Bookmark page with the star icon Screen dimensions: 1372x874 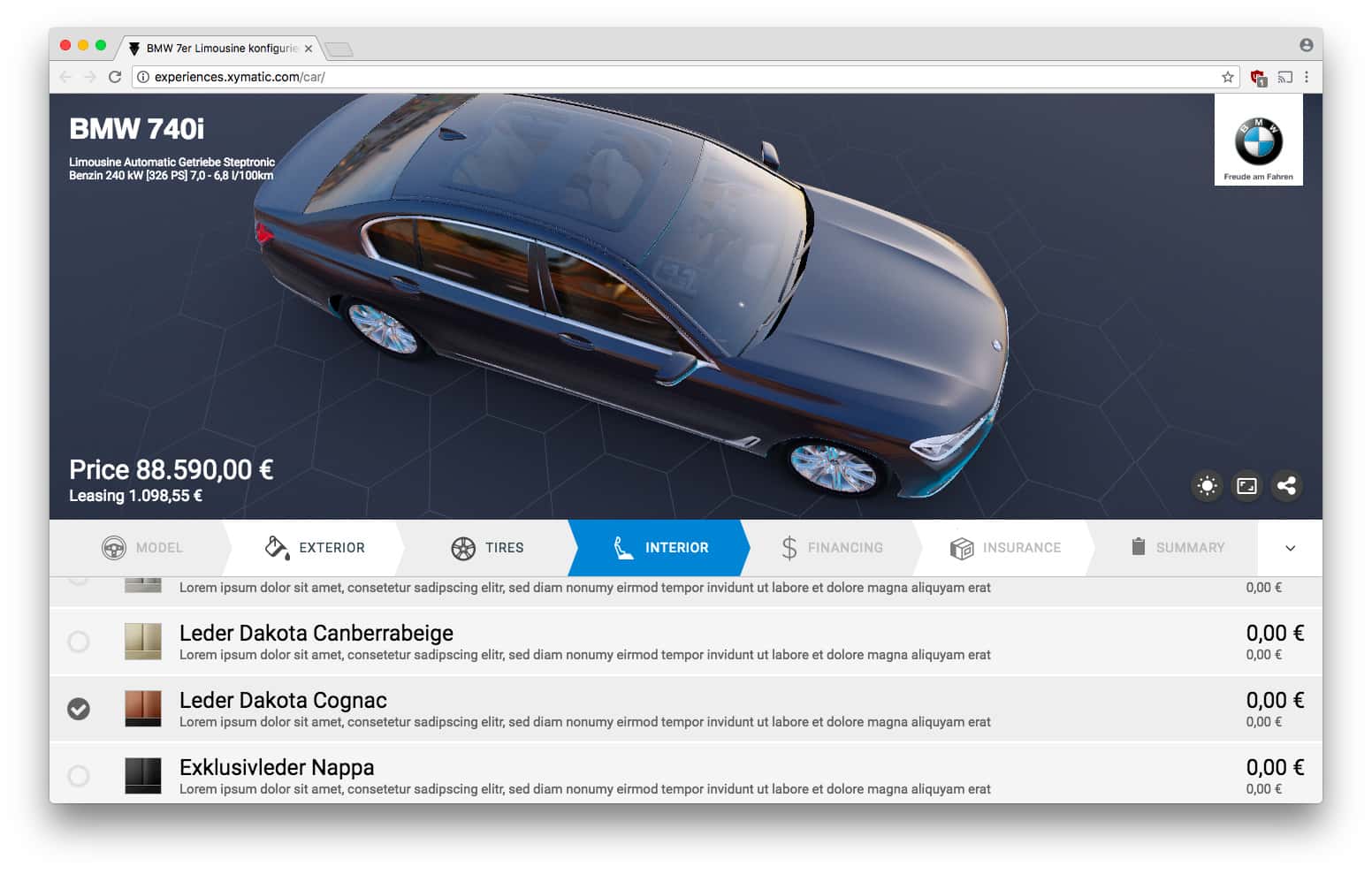tap(1228, 77)
